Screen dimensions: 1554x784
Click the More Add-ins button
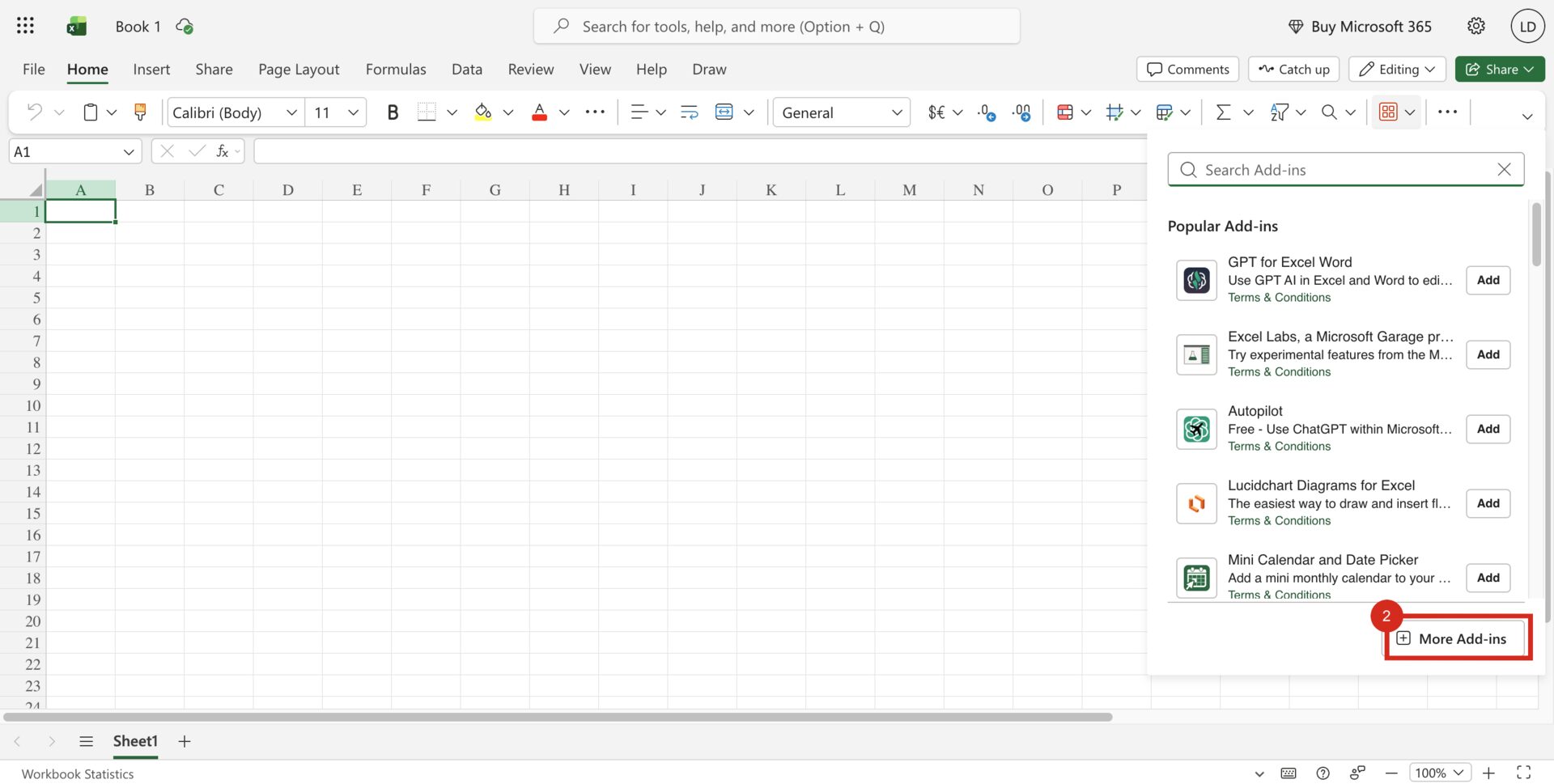(x=1455, y=638)
